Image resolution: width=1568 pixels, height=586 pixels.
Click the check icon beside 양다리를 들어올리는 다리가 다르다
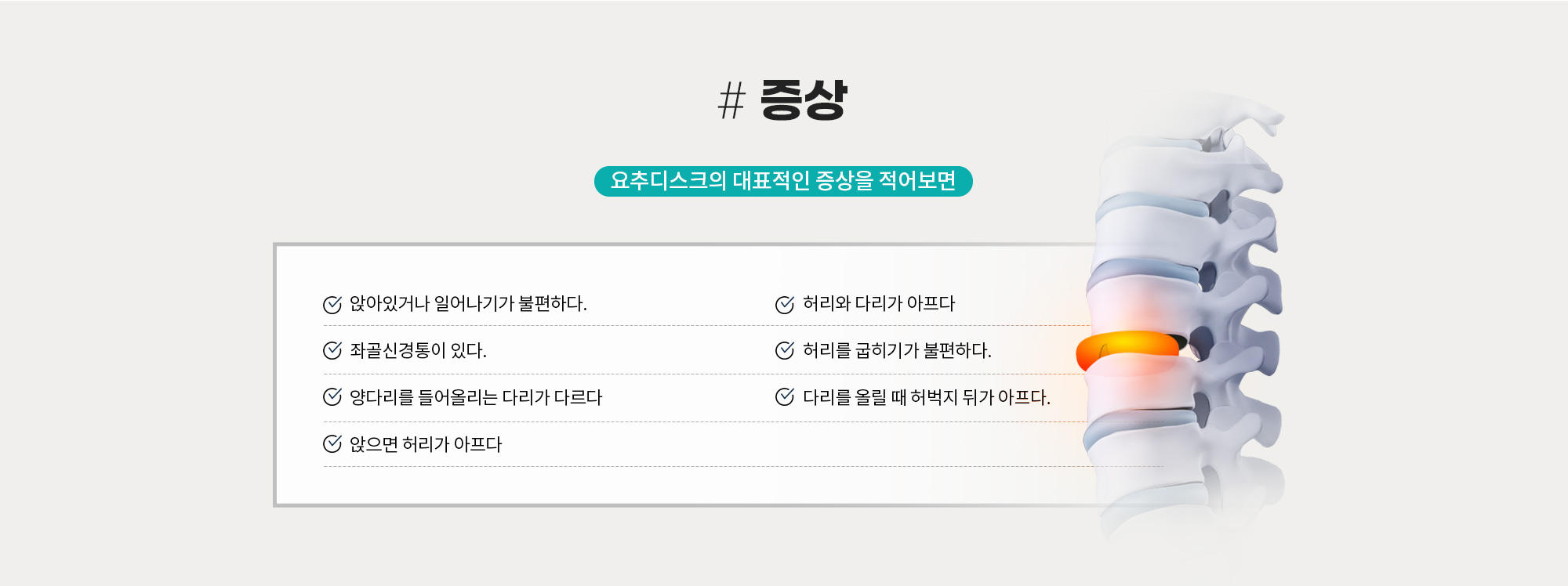click(332, 397)
